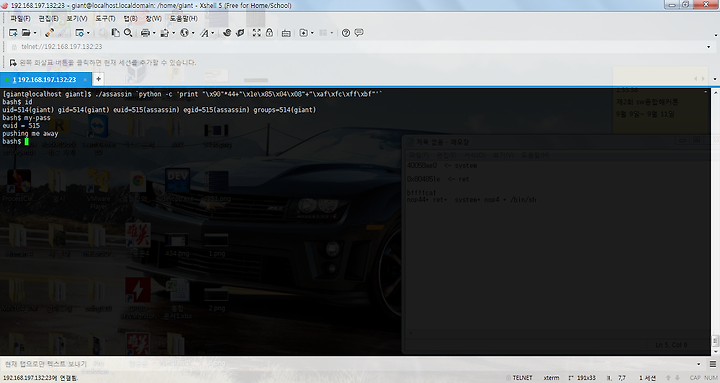Click the Font toolbar icon
This screenshot has width=720, height=383.
tap(204, 33)
